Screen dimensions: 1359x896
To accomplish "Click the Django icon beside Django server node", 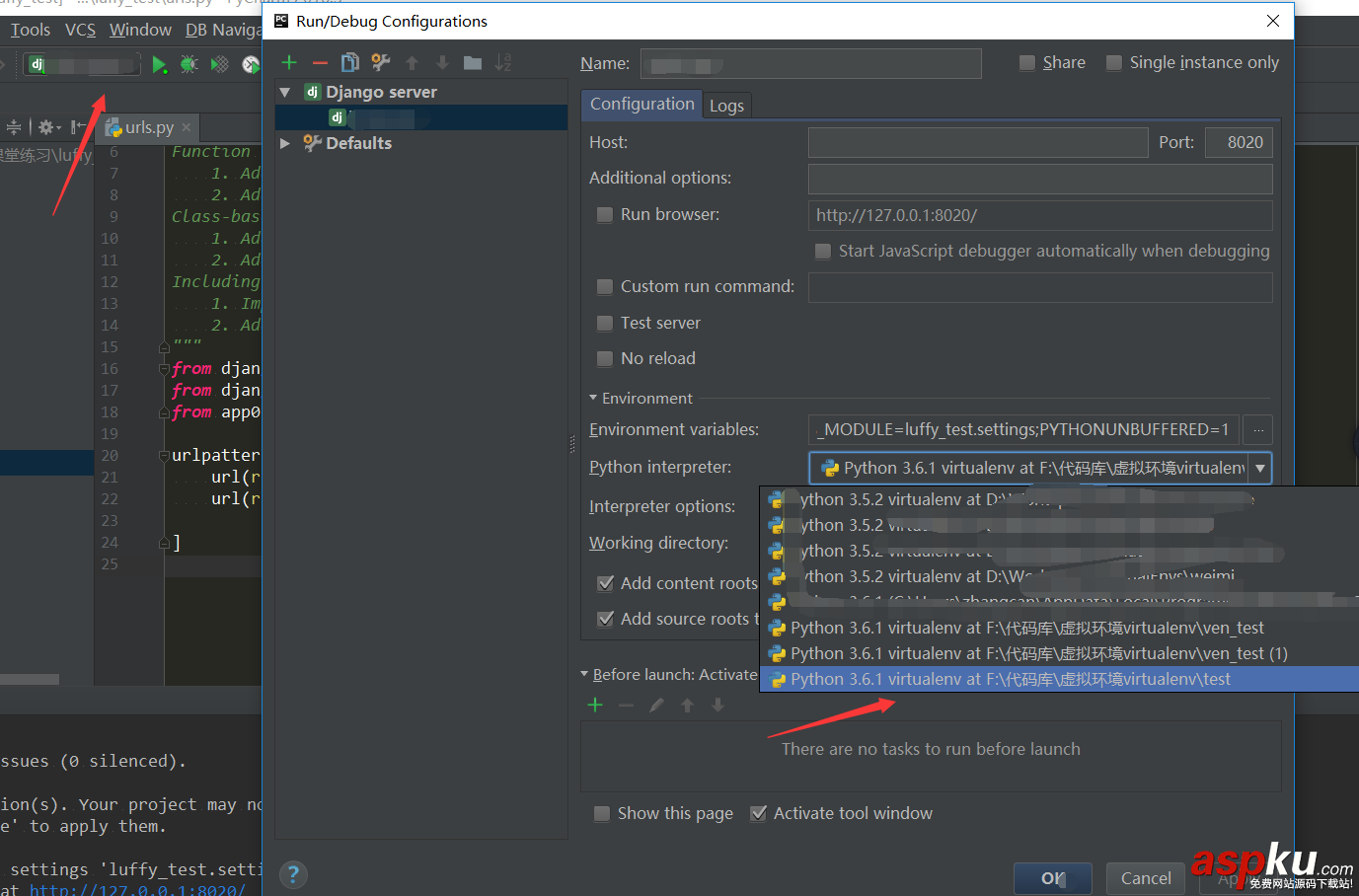I will tap(312, 92).
